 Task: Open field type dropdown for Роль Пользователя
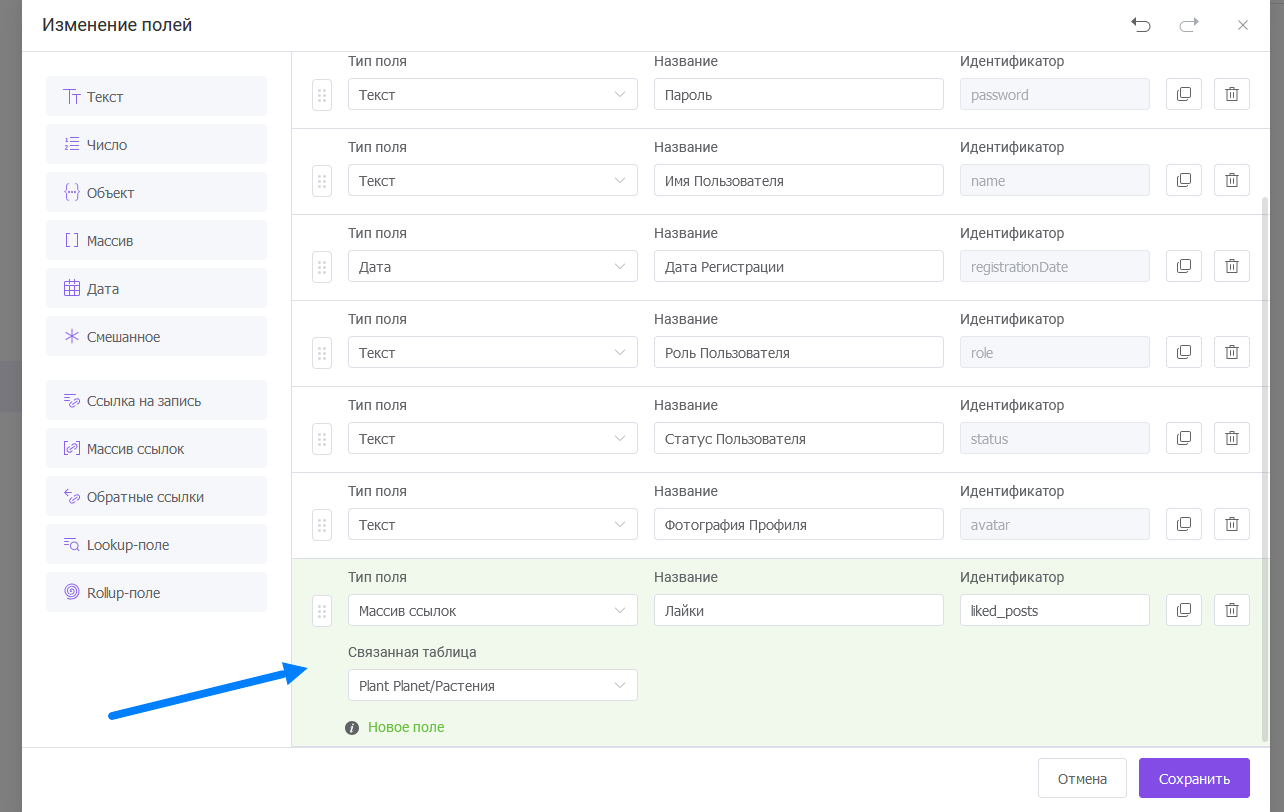[493, 353]
